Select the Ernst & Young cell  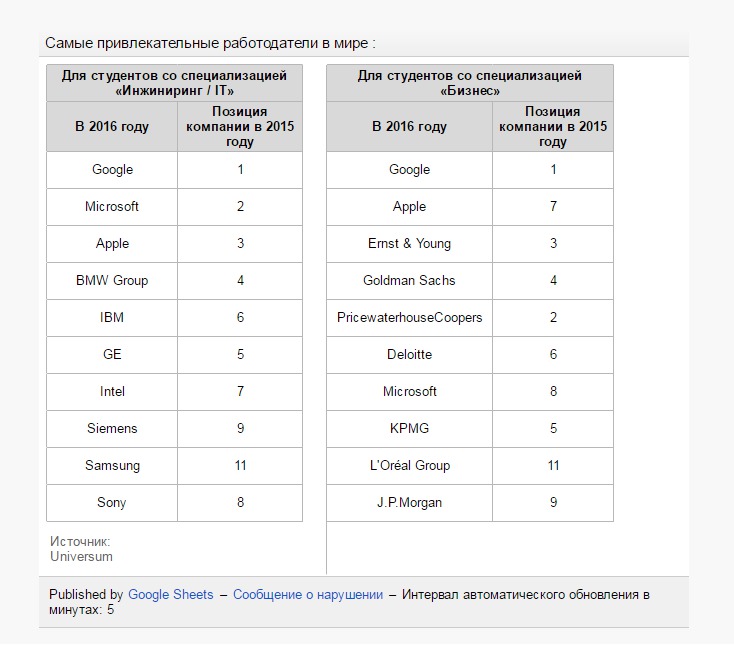[410, 244]
